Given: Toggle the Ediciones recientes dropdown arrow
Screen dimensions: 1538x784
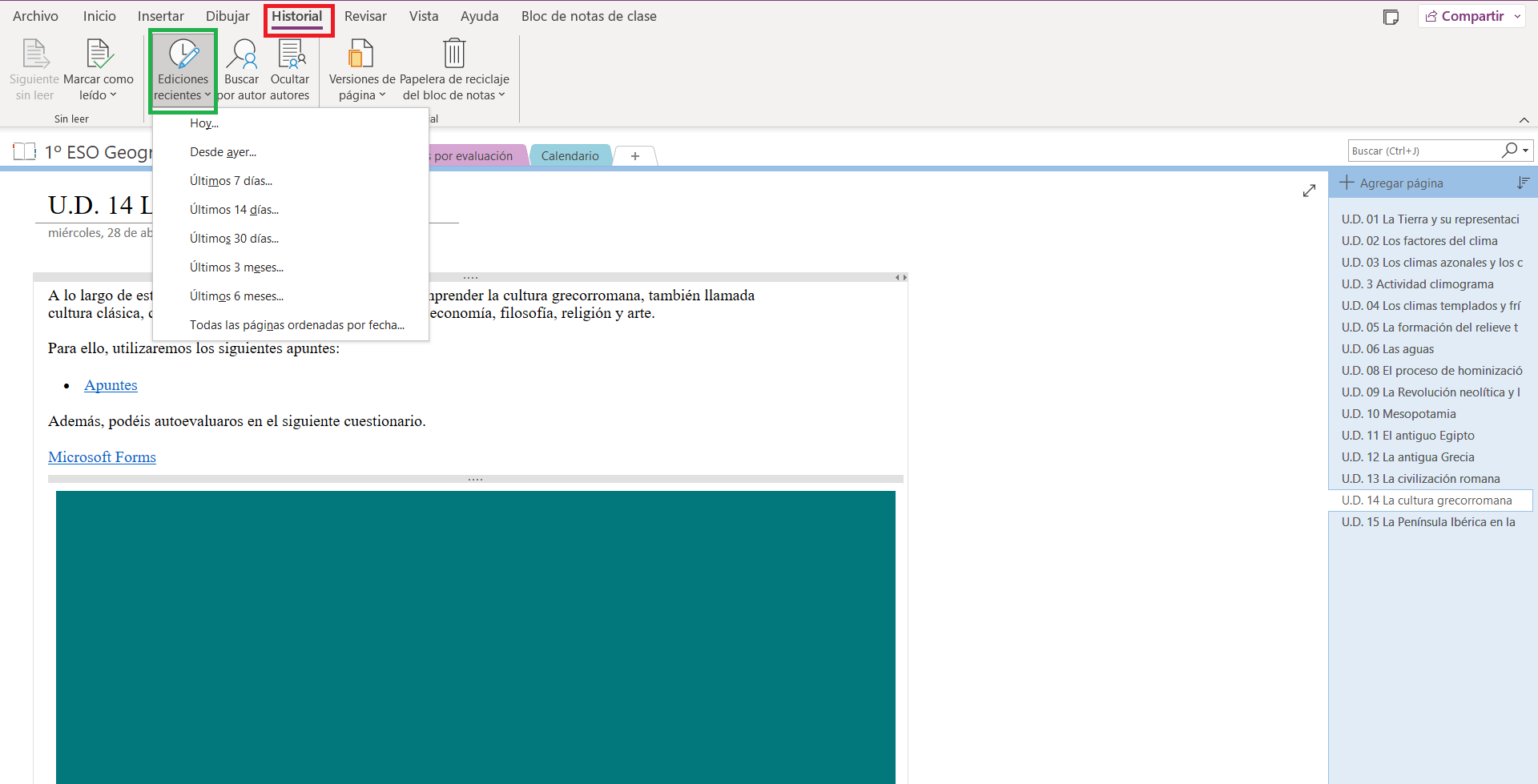Looking at the screenshot, I should point(207,94).
